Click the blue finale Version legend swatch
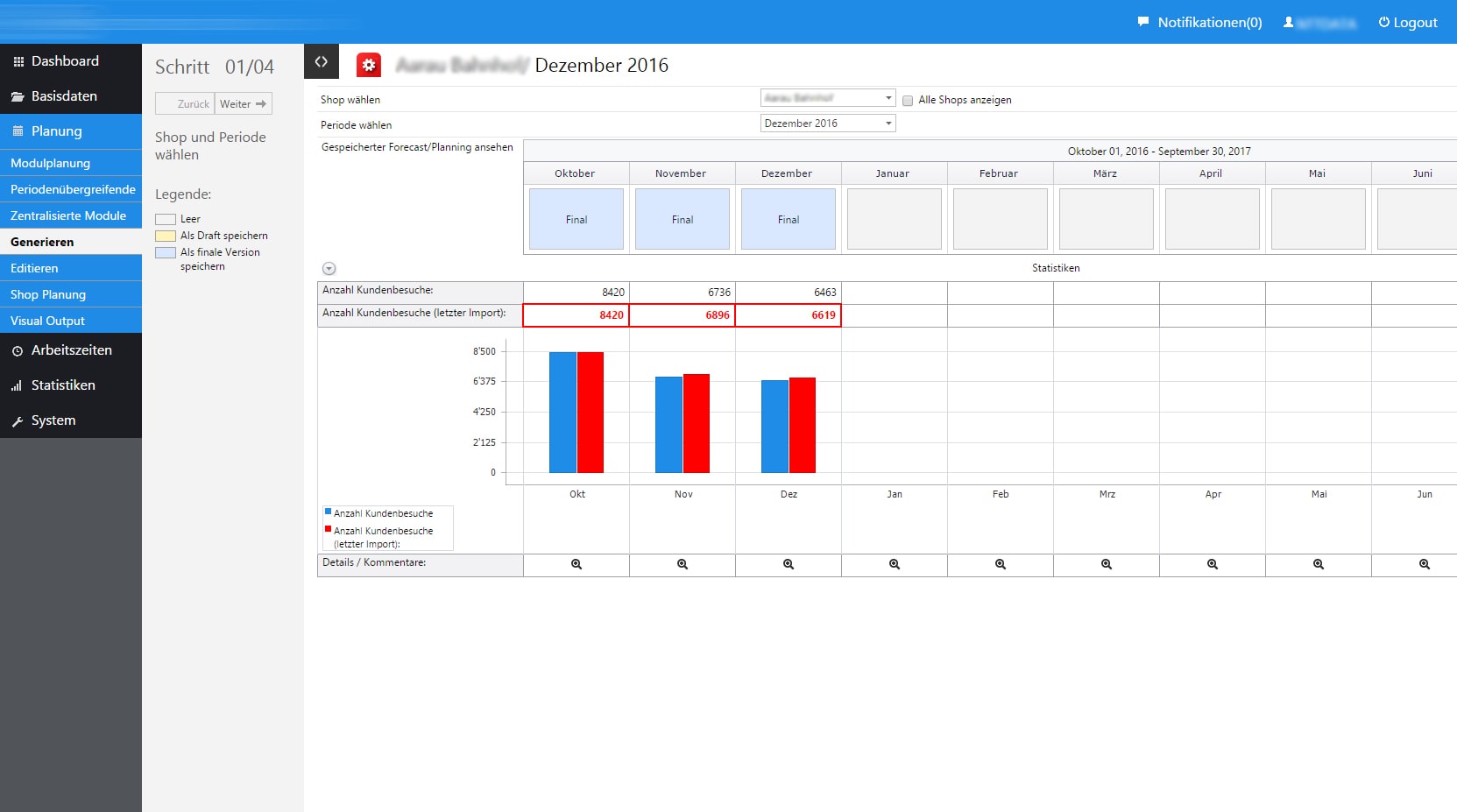Viewport: 1457px width, 812px height. [x=166, y=252]
